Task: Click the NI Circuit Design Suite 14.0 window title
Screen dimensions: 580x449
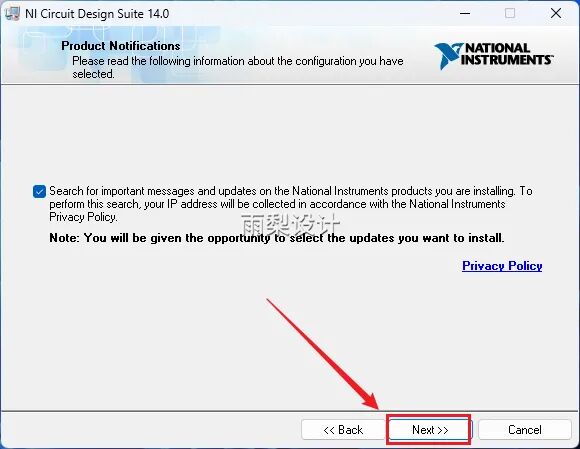Action: [97, 14]
